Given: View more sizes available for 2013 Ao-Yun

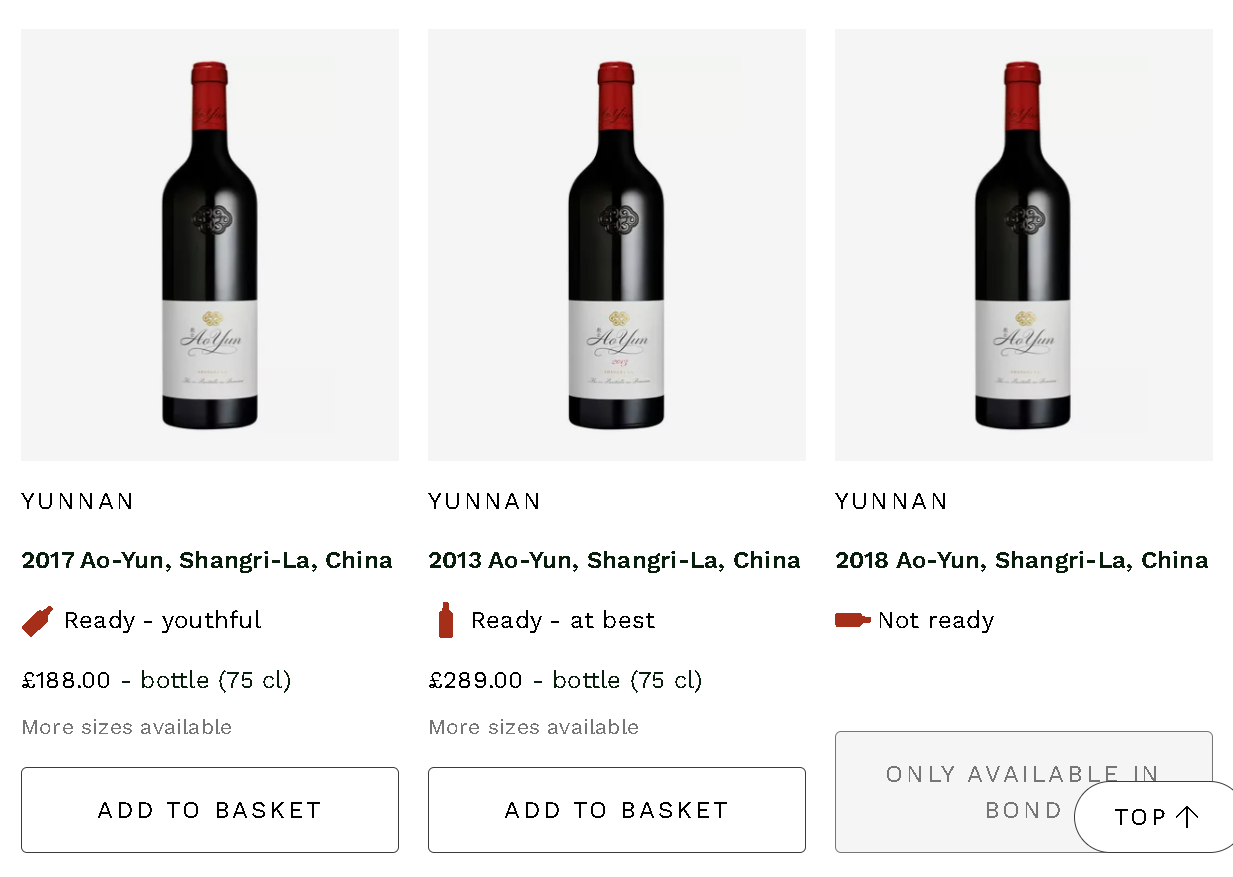Looking at the screenshot, I should point(534,727).
